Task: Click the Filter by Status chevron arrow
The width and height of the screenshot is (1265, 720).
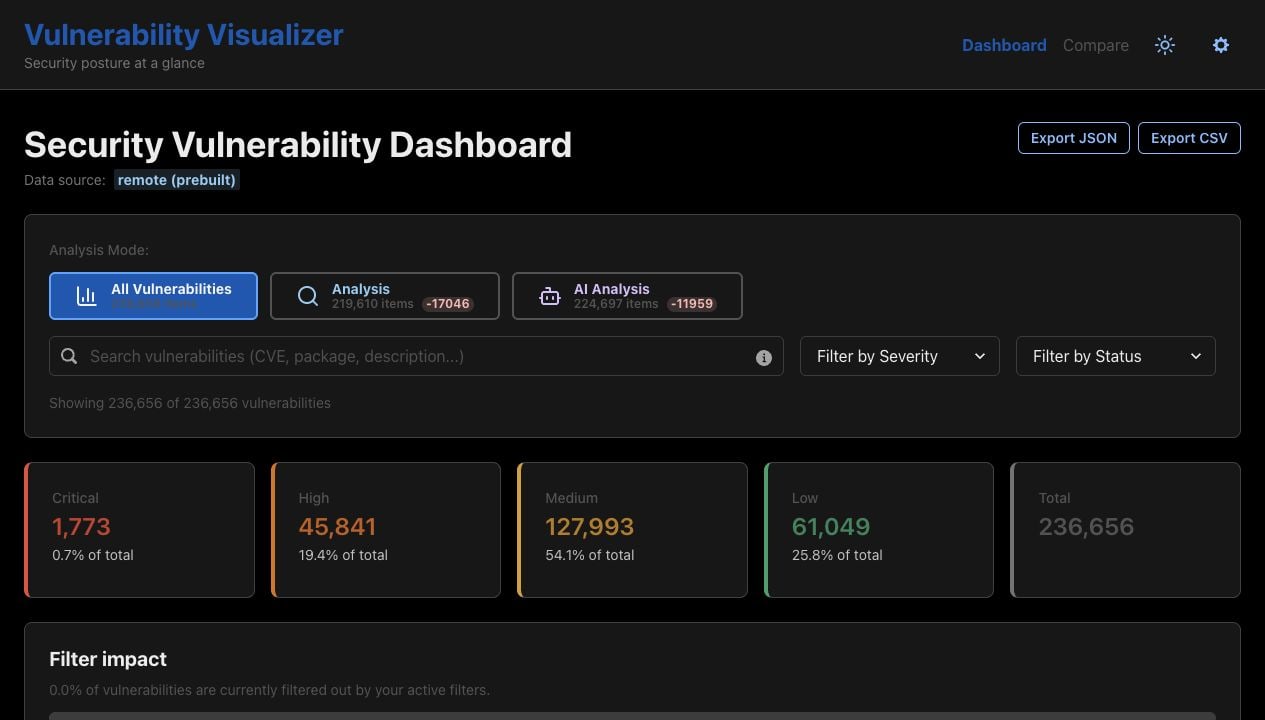Action: coord(1196,356)
